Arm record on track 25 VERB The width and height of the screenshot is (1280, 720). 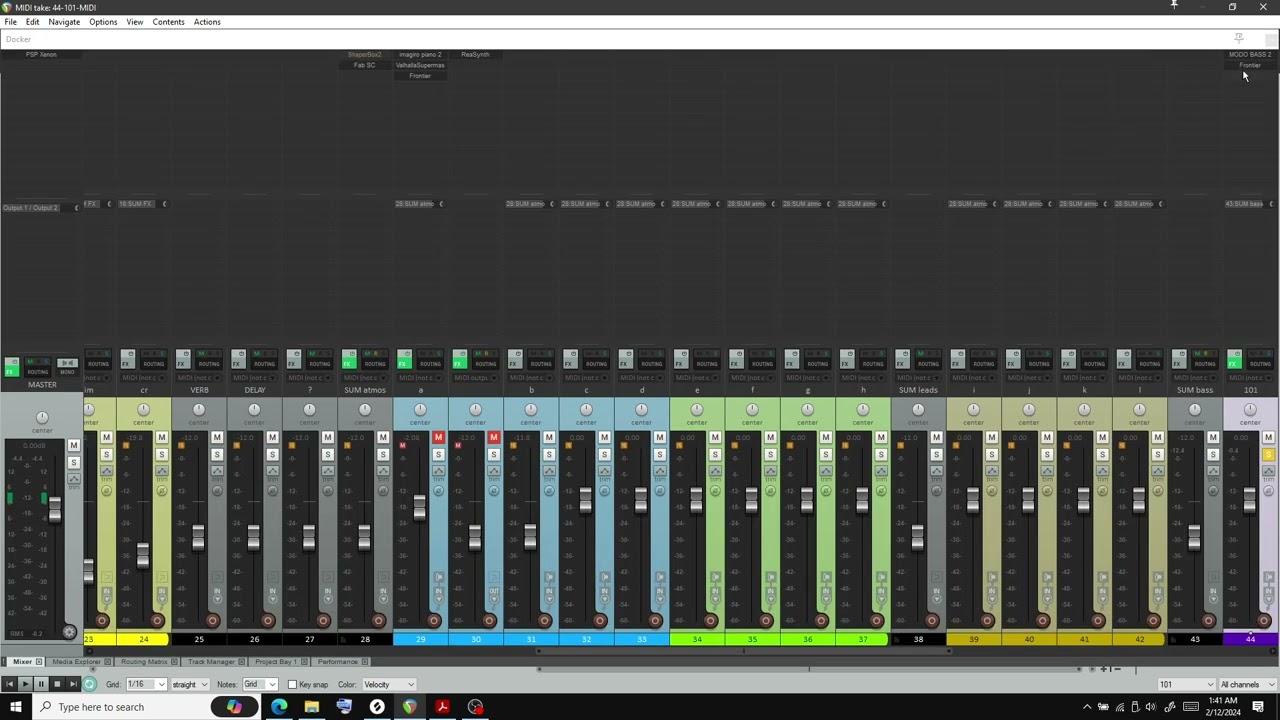[x=213, y=621]
